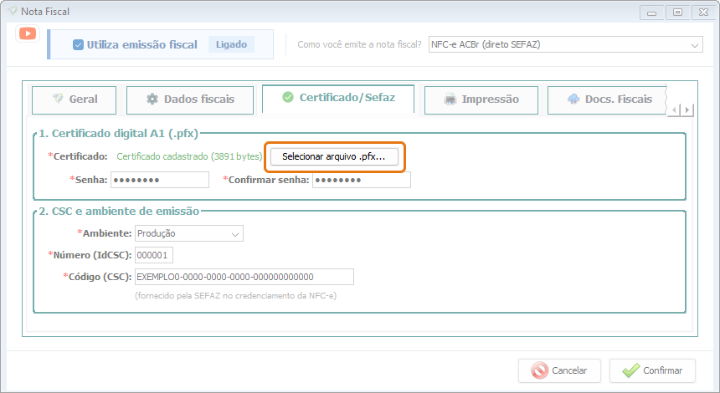Viewport: 720px width, 393px height.
Task: Click the cloud icon on Docs. Fiscais
Action: click(x=574, y=99)
